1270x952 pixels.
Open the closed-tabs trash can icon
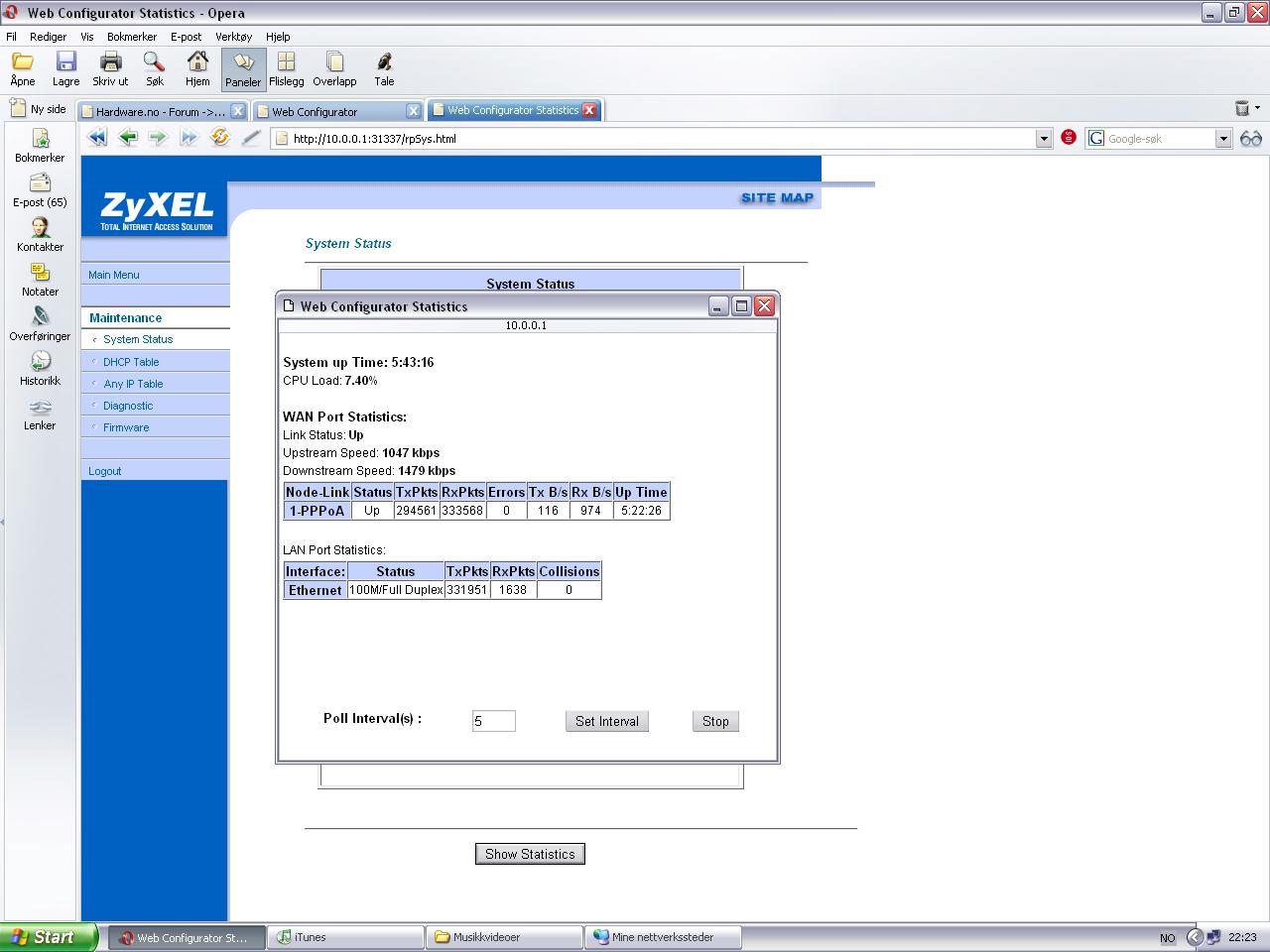(x=1241, y=108)
